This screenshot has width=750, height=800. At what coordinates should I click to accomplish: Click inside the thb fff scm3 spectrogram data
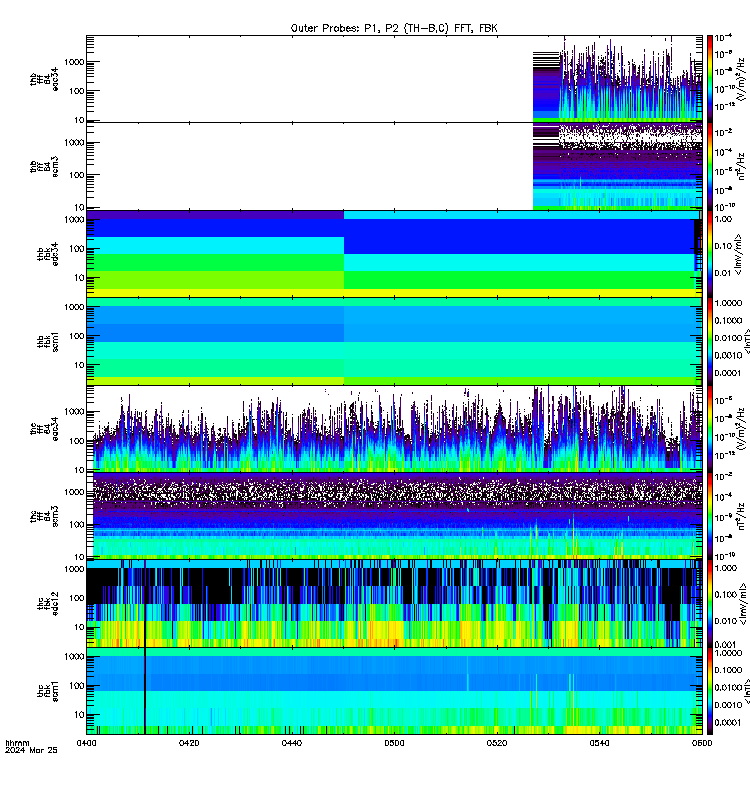[x=617, y=168]
